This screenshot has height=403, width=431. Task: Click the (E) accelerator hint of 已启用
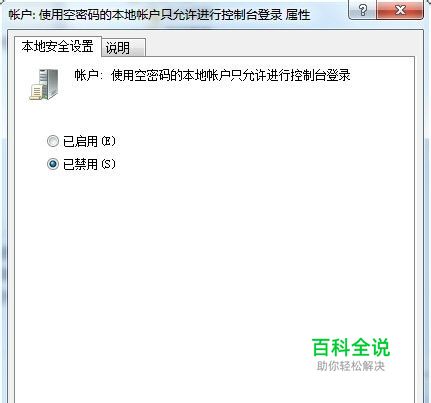tap(108, 141)
